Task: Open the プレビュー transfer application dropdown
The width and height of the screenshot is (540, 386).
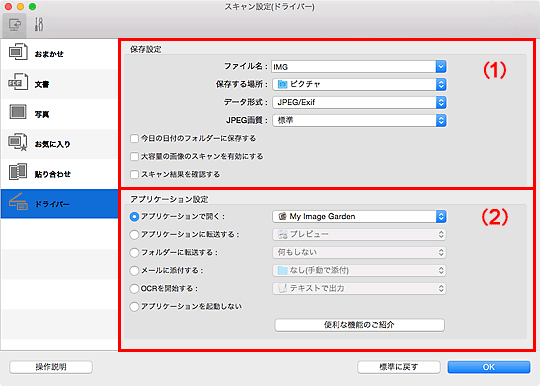Action: 359,234
